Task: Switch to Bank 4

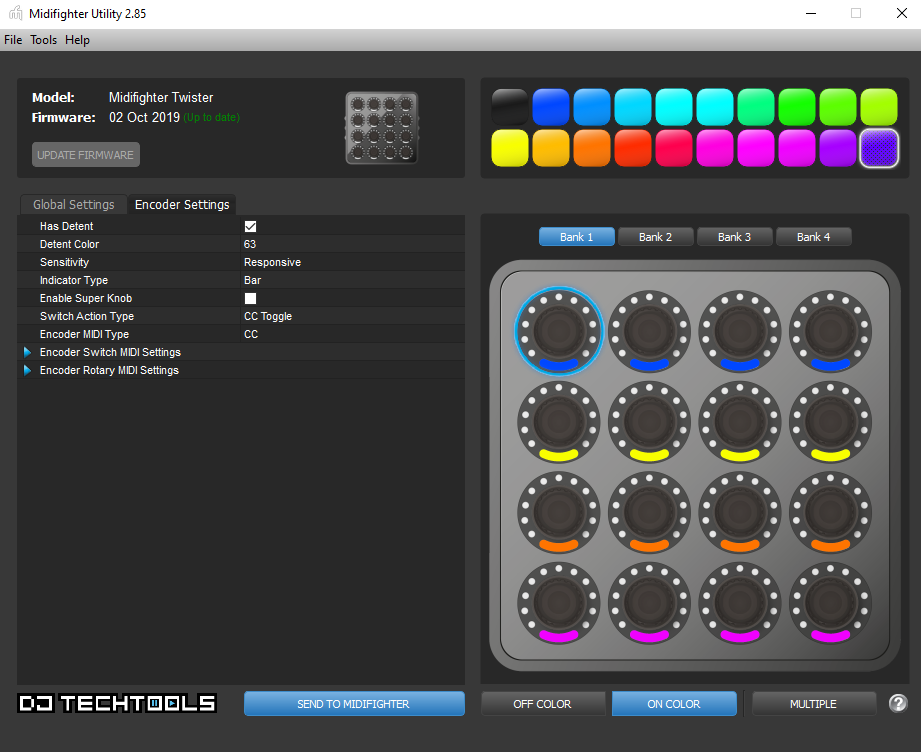Action: (814, 237)
